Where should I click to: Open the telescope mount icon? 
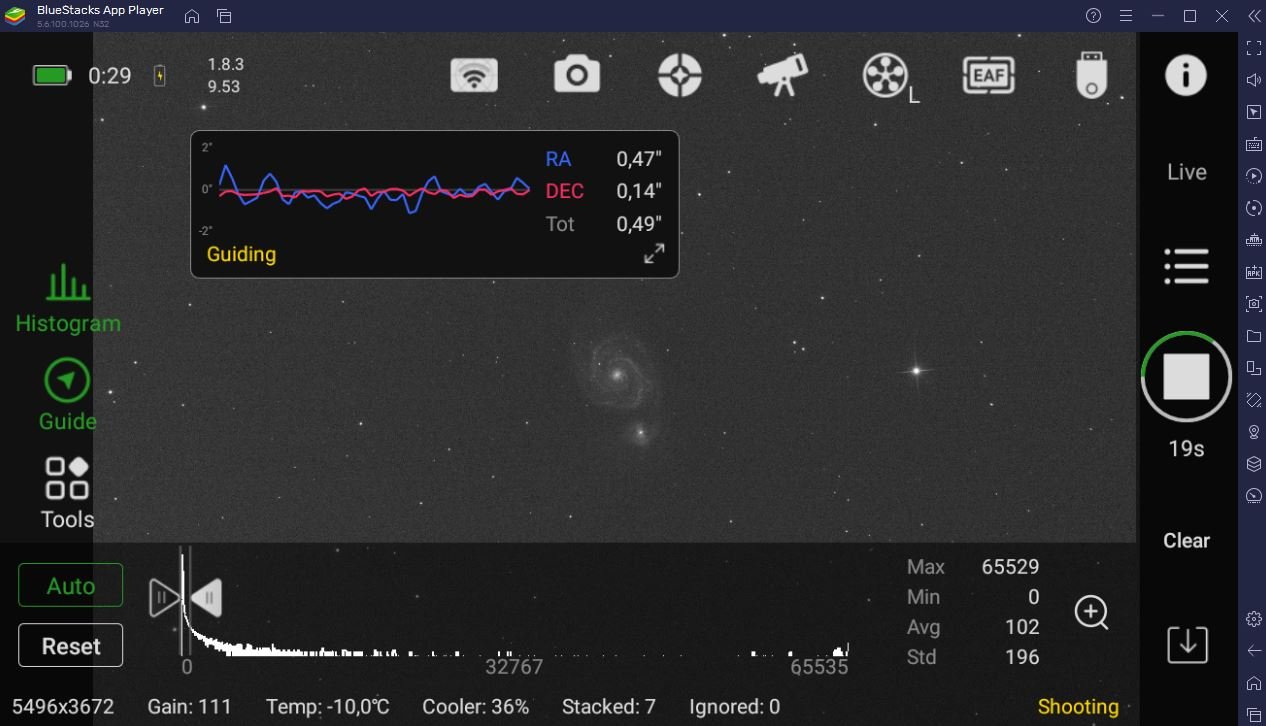[782, 75]
